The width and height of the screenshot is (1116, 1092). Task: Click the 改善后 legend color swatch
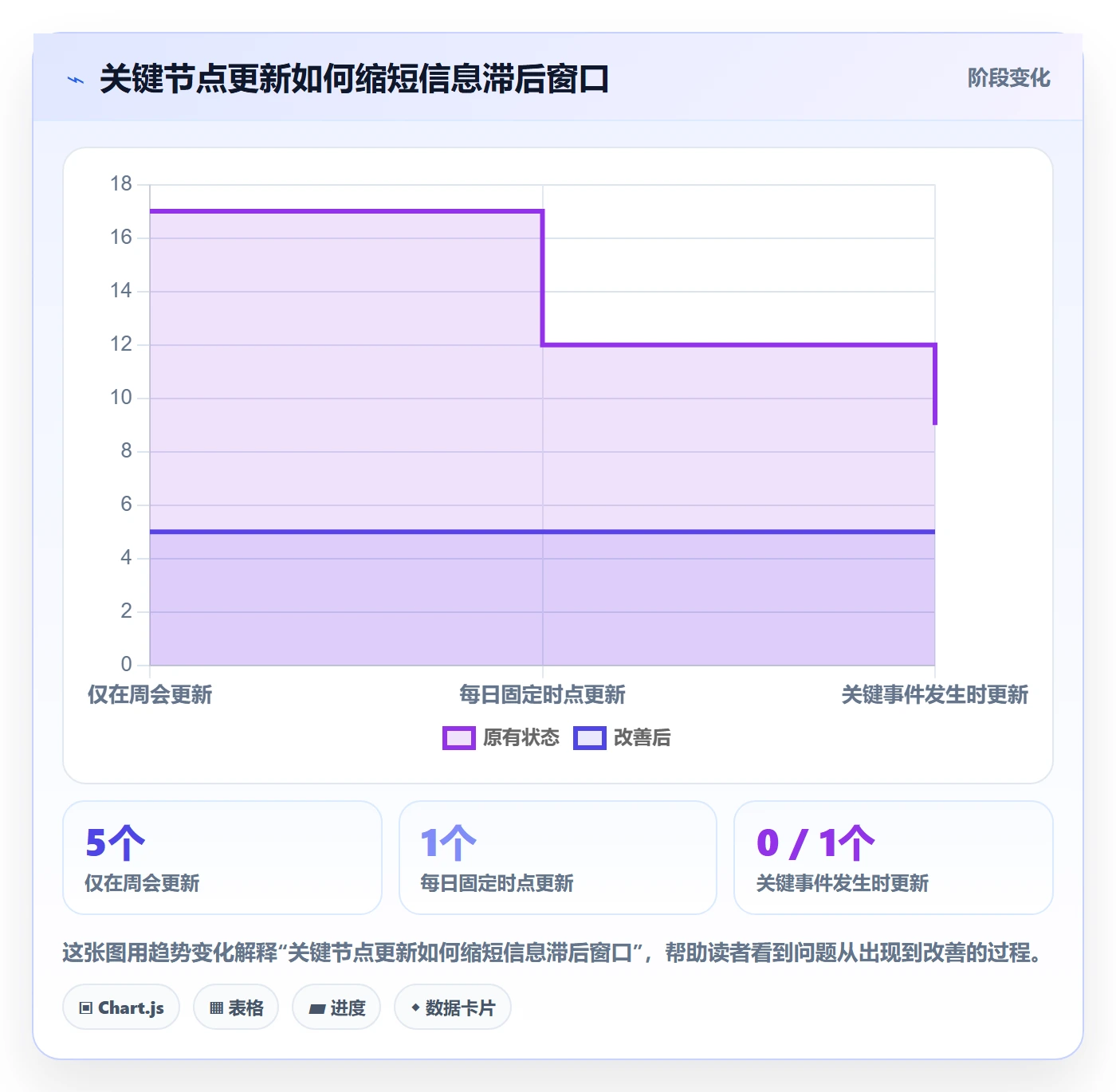[x=590, y=738]
